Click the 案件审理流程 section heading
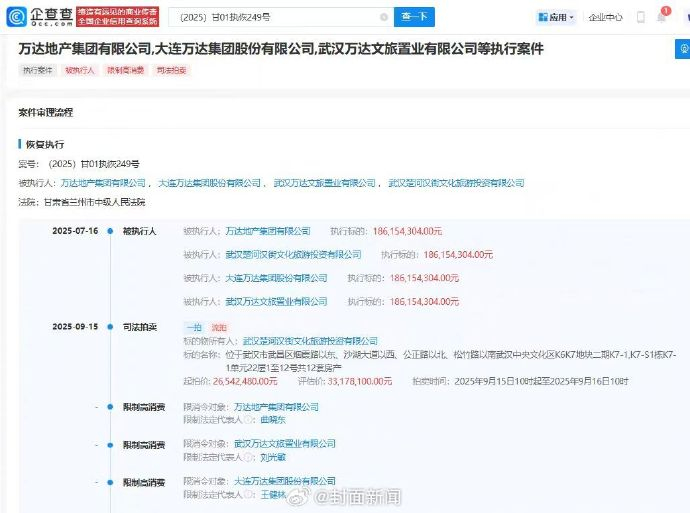Viewport: 690px width, 513px height. click(x=46, y=113)
